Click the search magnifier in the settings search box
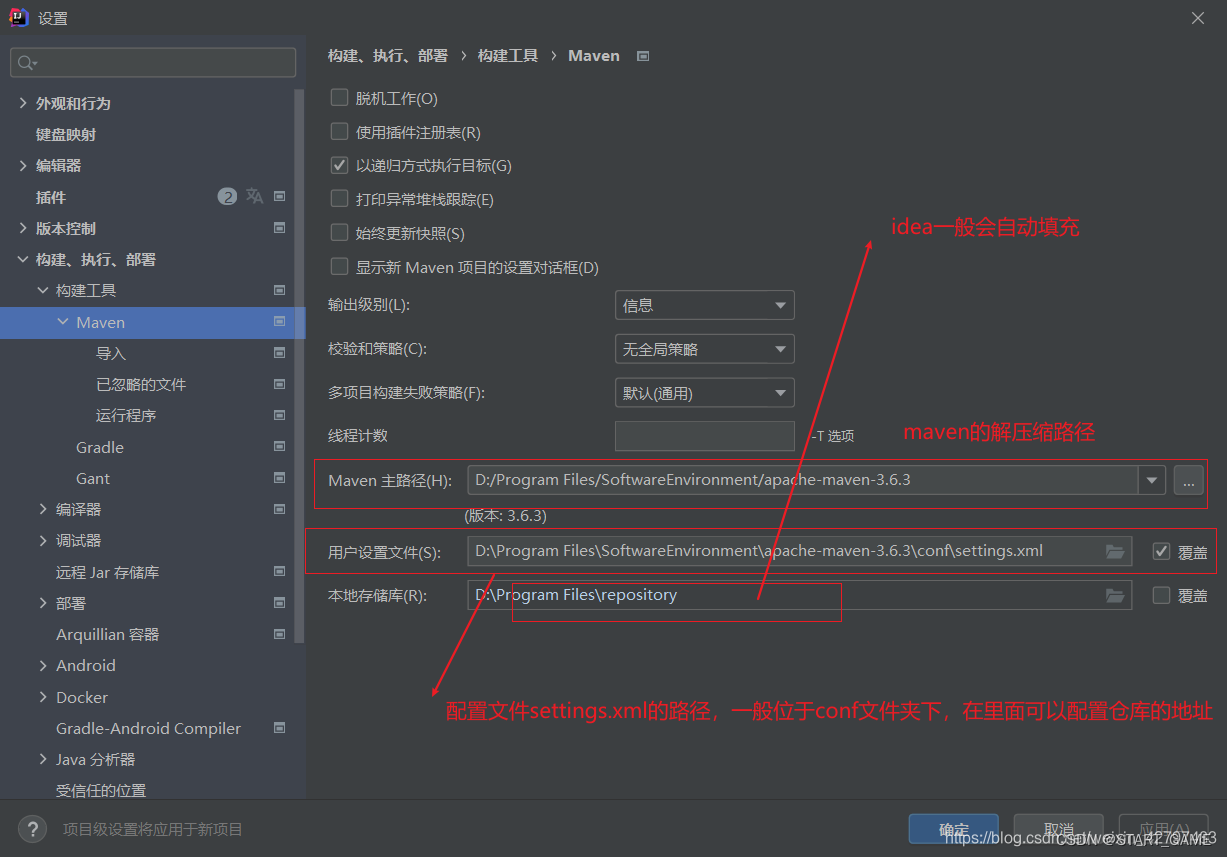 point(23,62)
